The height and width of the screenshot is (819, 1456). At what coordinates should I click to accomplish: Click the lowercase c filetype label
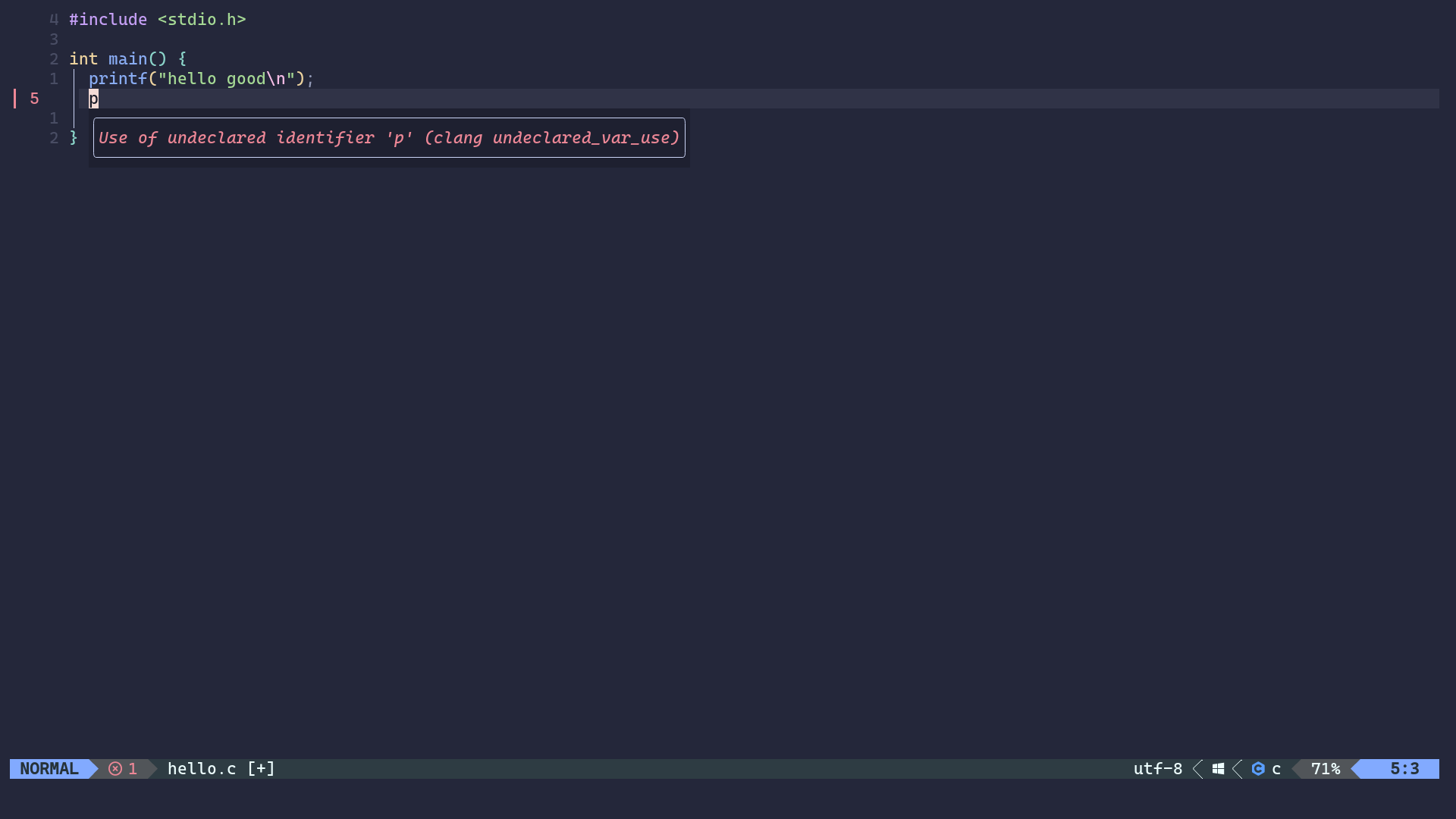point(1277,769)
